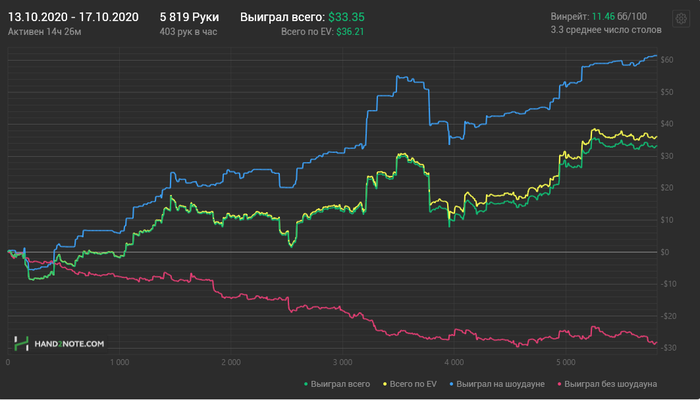Image resolution: width=700 pixels, height=400 pixels.
Task: Click the Hand2Note logo icon
Action: 21,343
